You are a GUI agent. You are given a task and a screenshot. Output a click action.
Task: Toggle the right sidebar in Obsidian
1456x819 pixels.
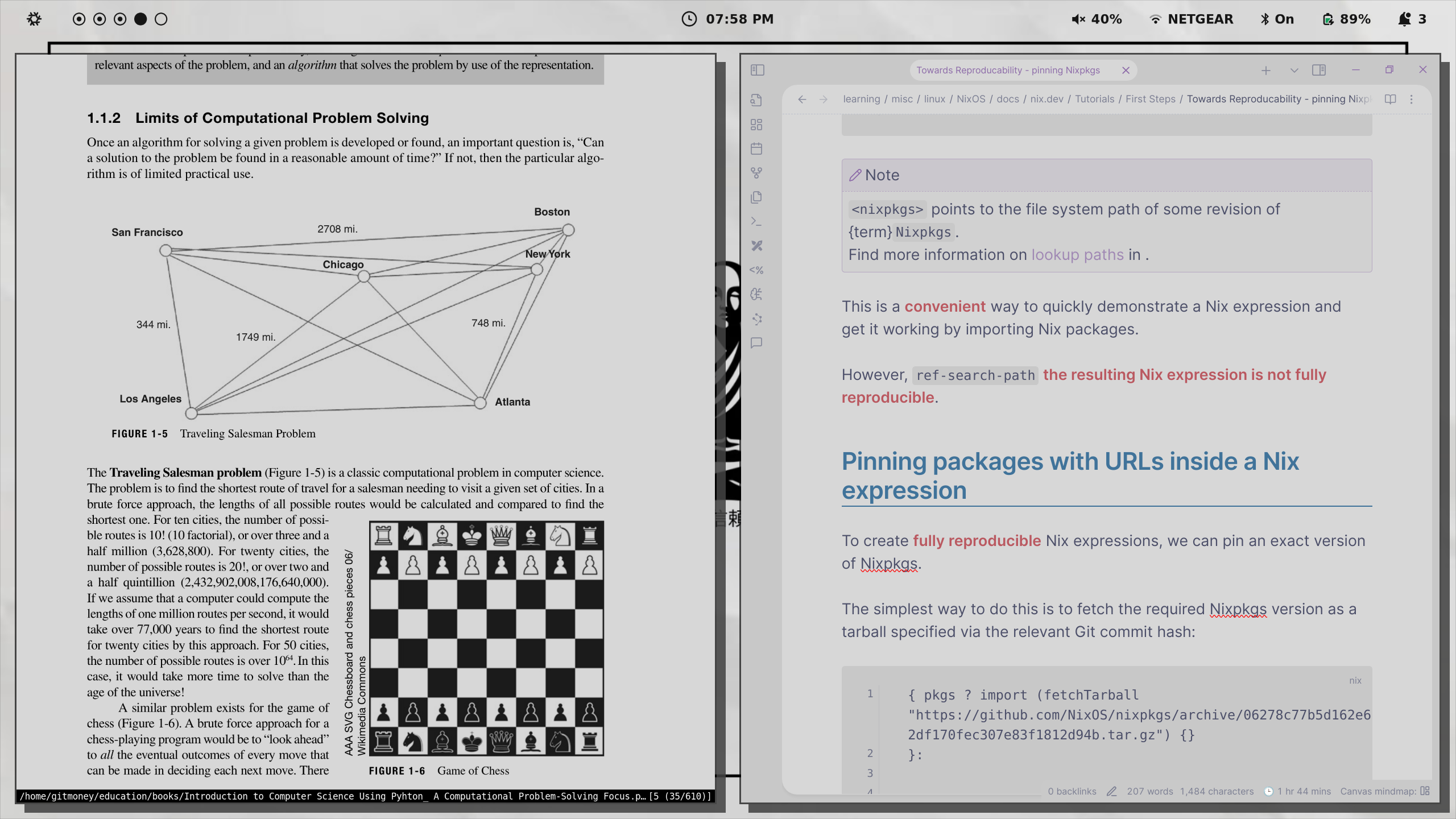click(x=1319, y=70)
